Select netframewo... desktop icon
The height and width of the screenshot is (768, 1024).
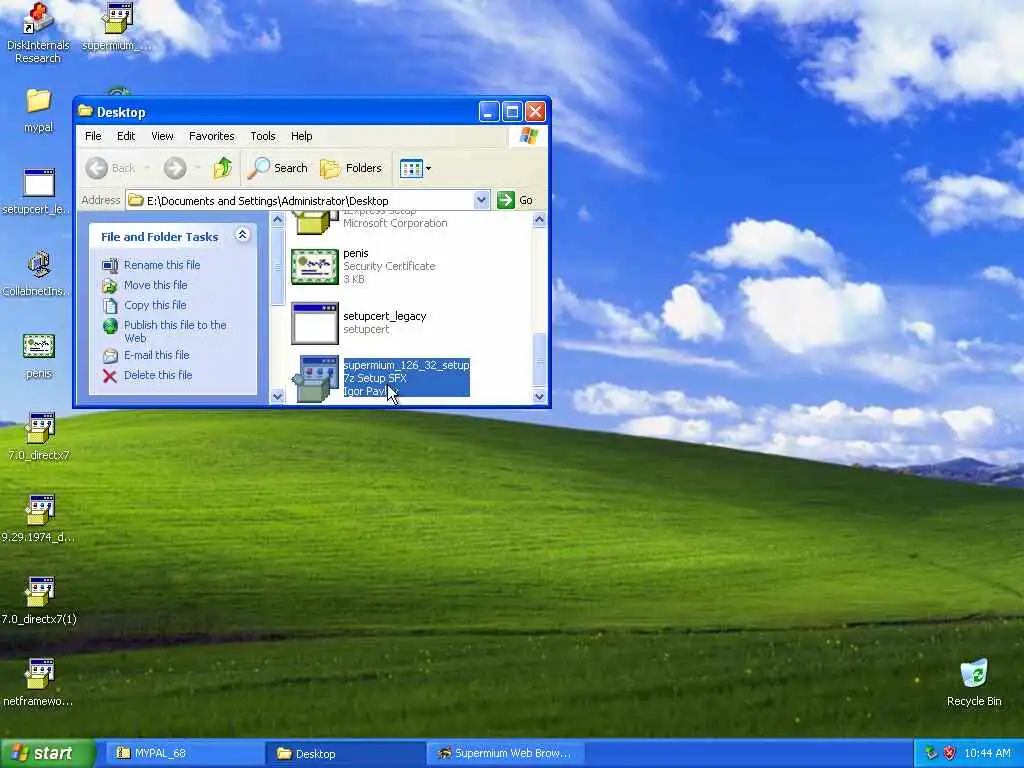coord(39,682)
